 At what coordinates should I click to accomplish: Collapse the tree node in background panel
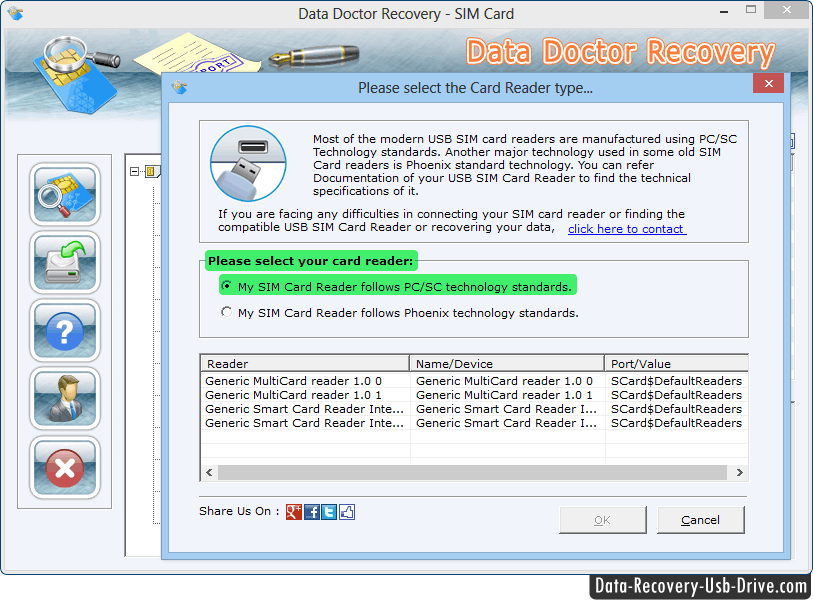pos(135,171)
